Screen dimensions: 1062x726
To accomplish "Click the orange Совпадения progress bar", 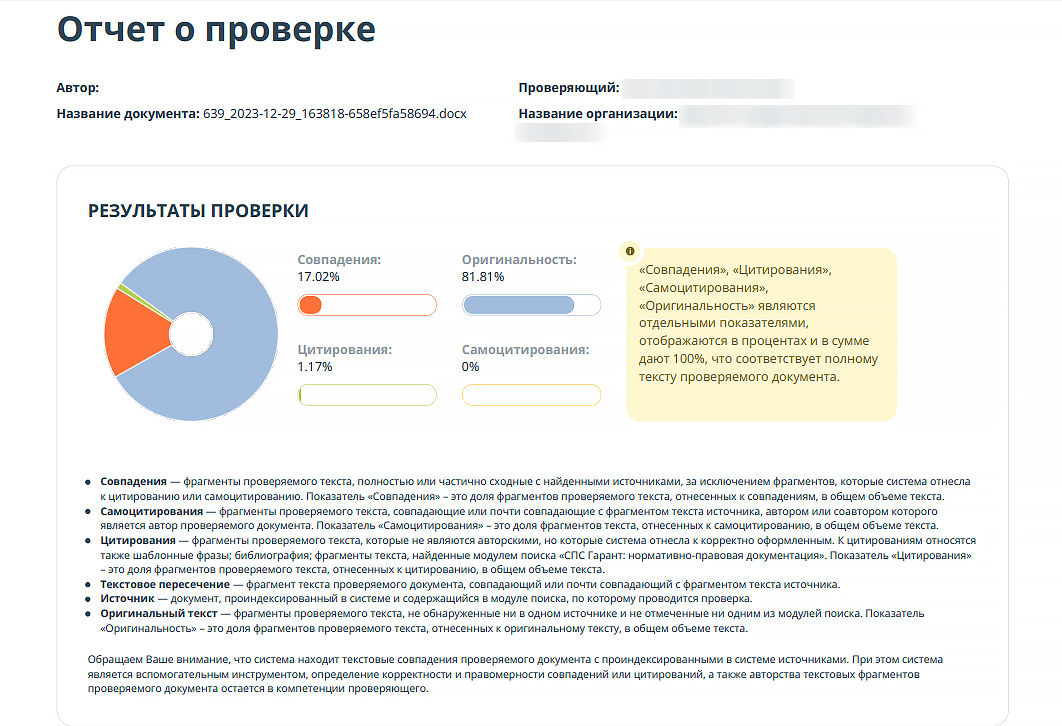I will (x=367, y=305).
